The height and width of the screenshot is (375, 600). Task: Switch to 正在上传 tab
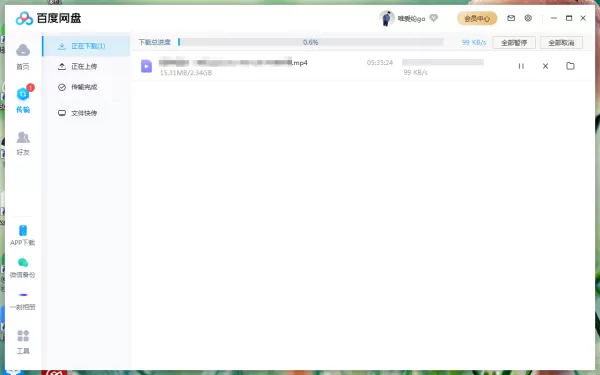86,67
